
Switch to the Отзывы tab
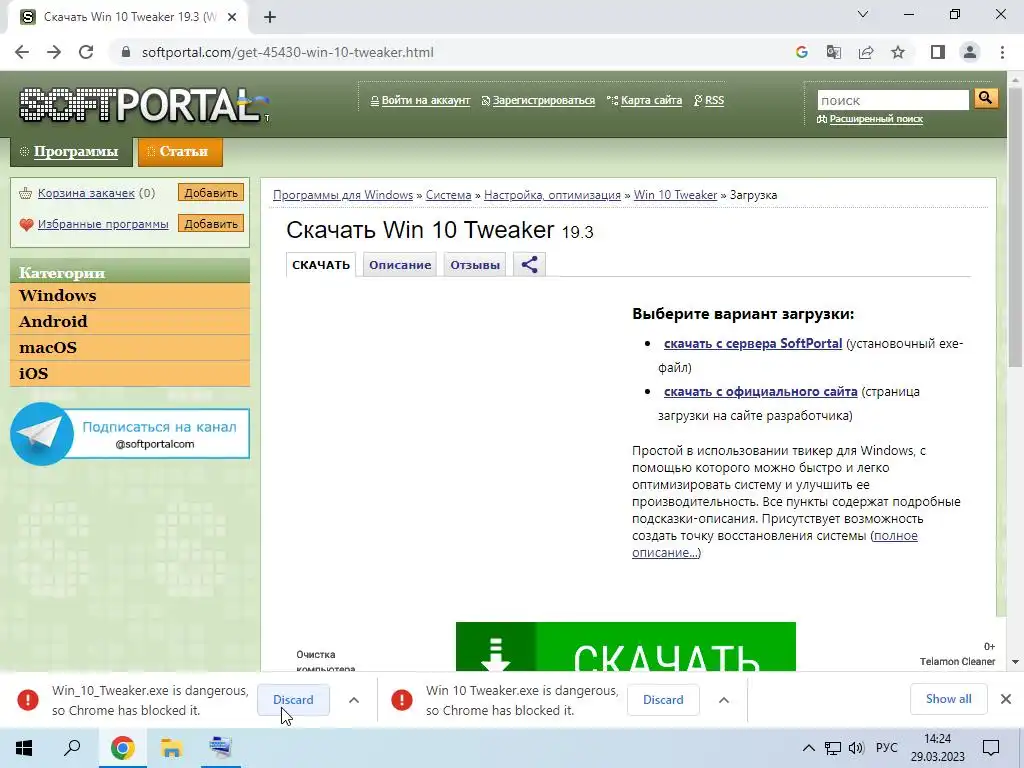pyautogui.click(x=475, y=265)
